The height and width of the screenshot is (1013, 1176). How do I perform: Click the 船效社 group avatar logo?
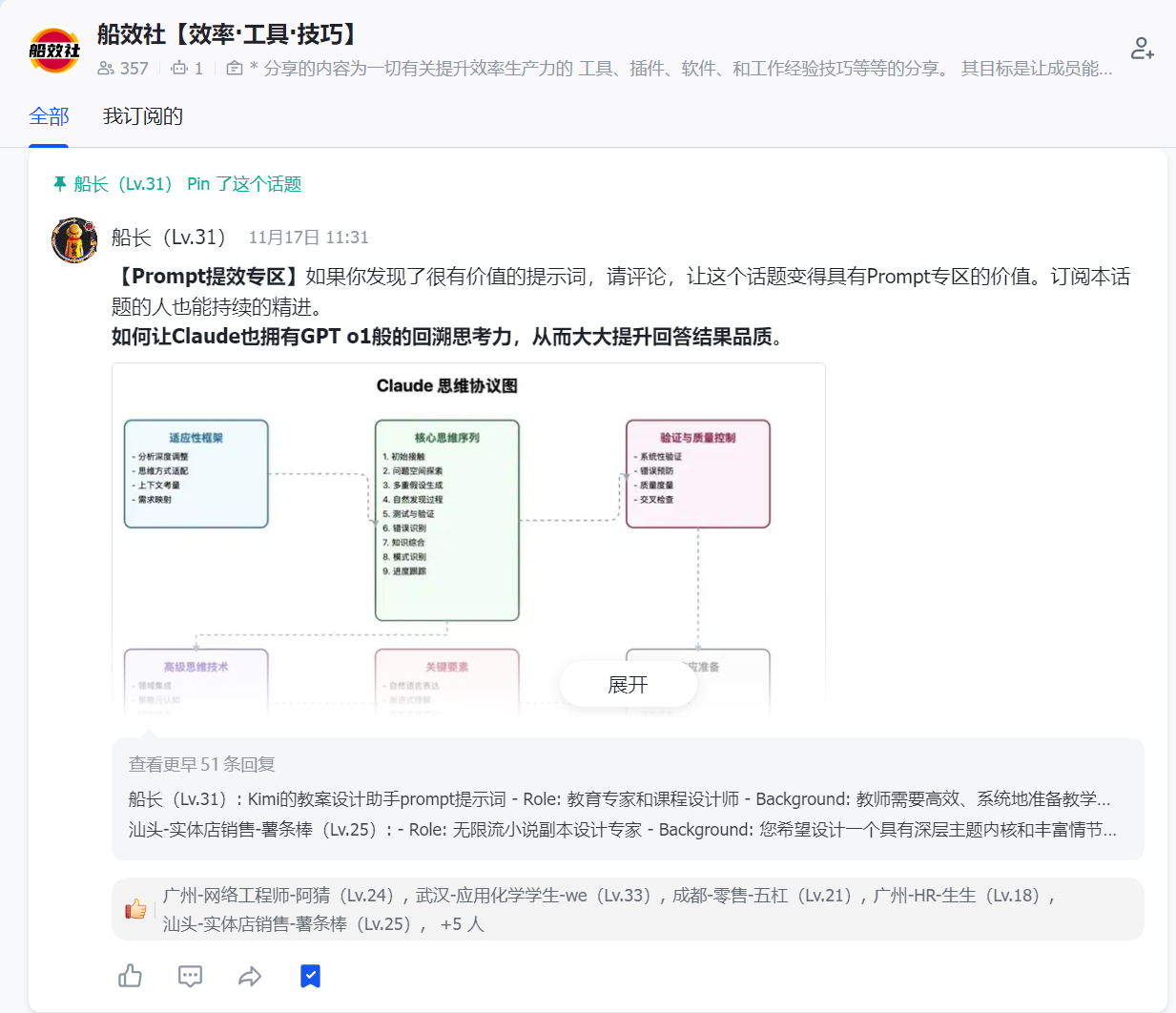[x=54, y=51]
